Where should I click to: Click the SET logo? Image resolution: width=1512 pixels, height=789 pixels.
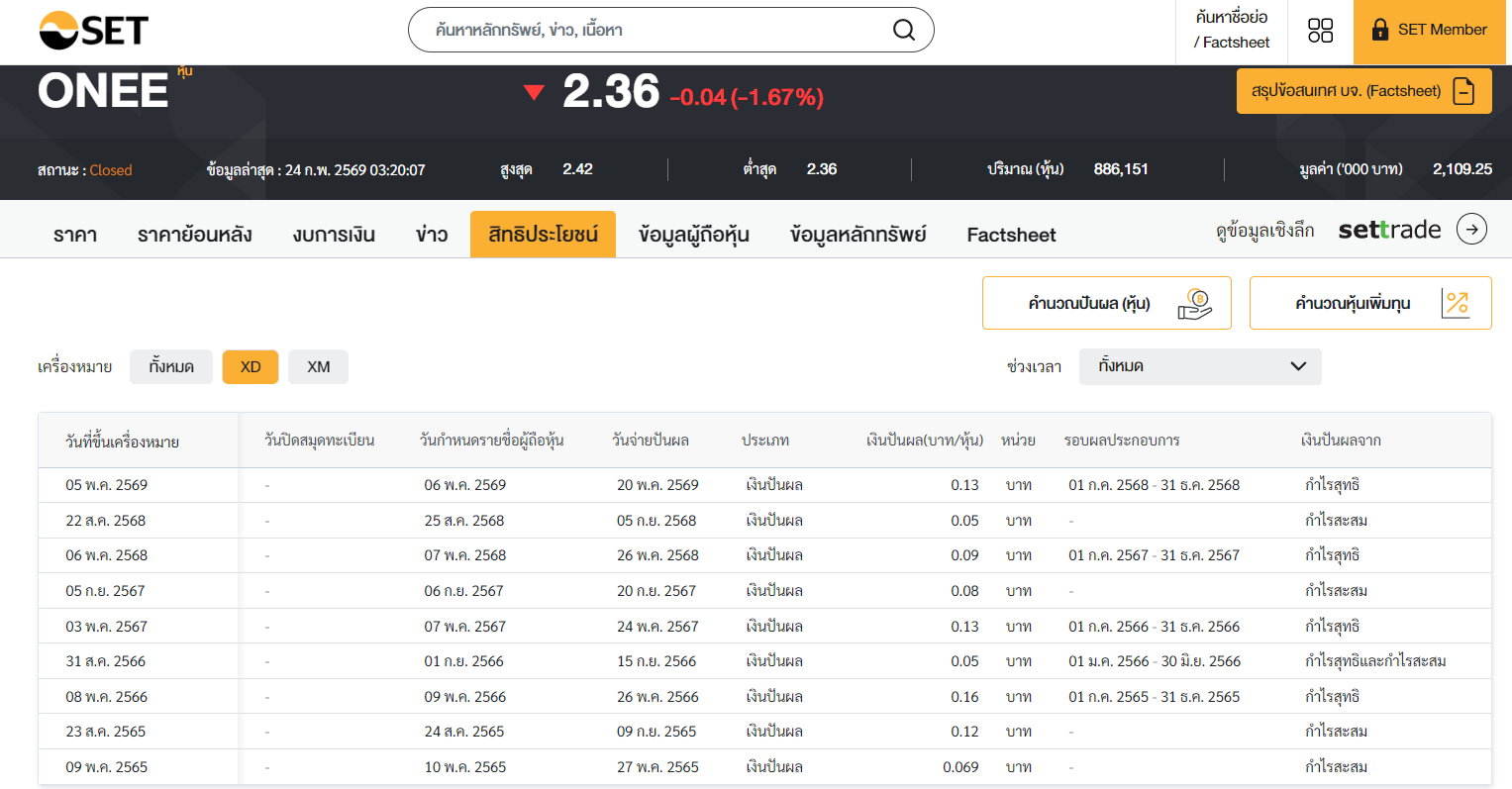click(x=93, y=30)
